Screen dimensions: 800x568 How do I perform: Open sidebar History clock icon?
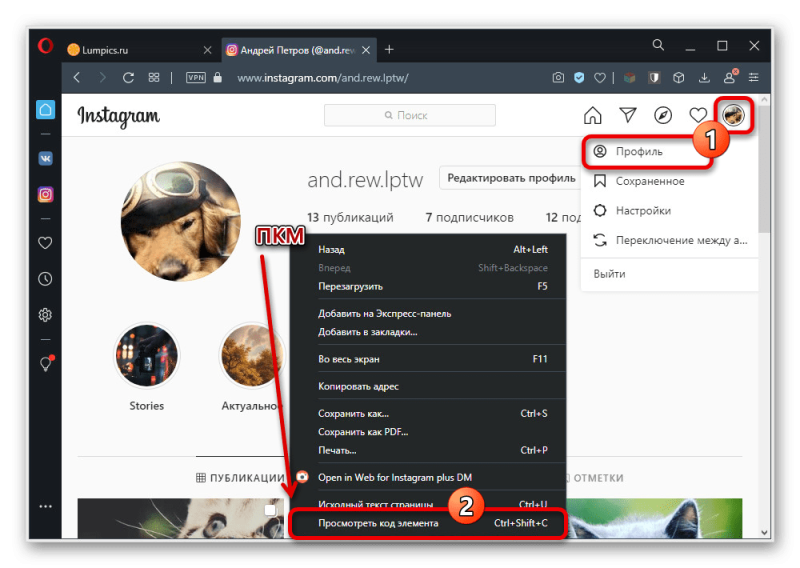click(x=45, y=279)
